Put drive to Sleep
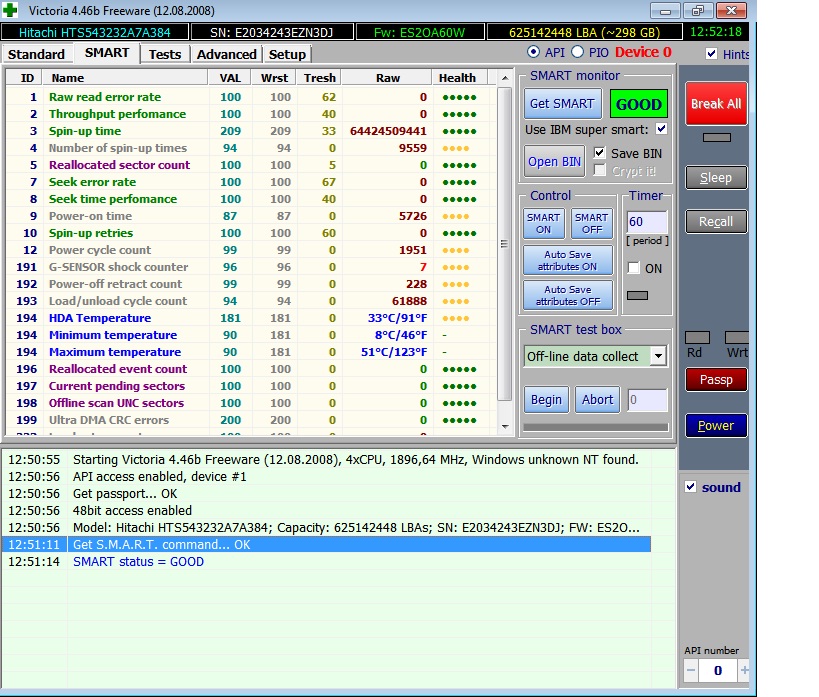The width and height of the screenshot is (819, 697). tap(716, 177)
